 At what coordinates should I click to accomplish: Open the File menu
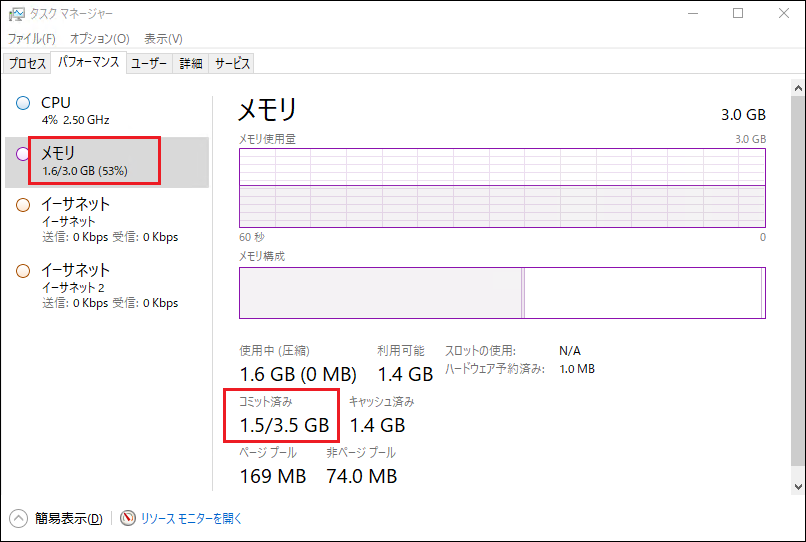click(32, 38)
